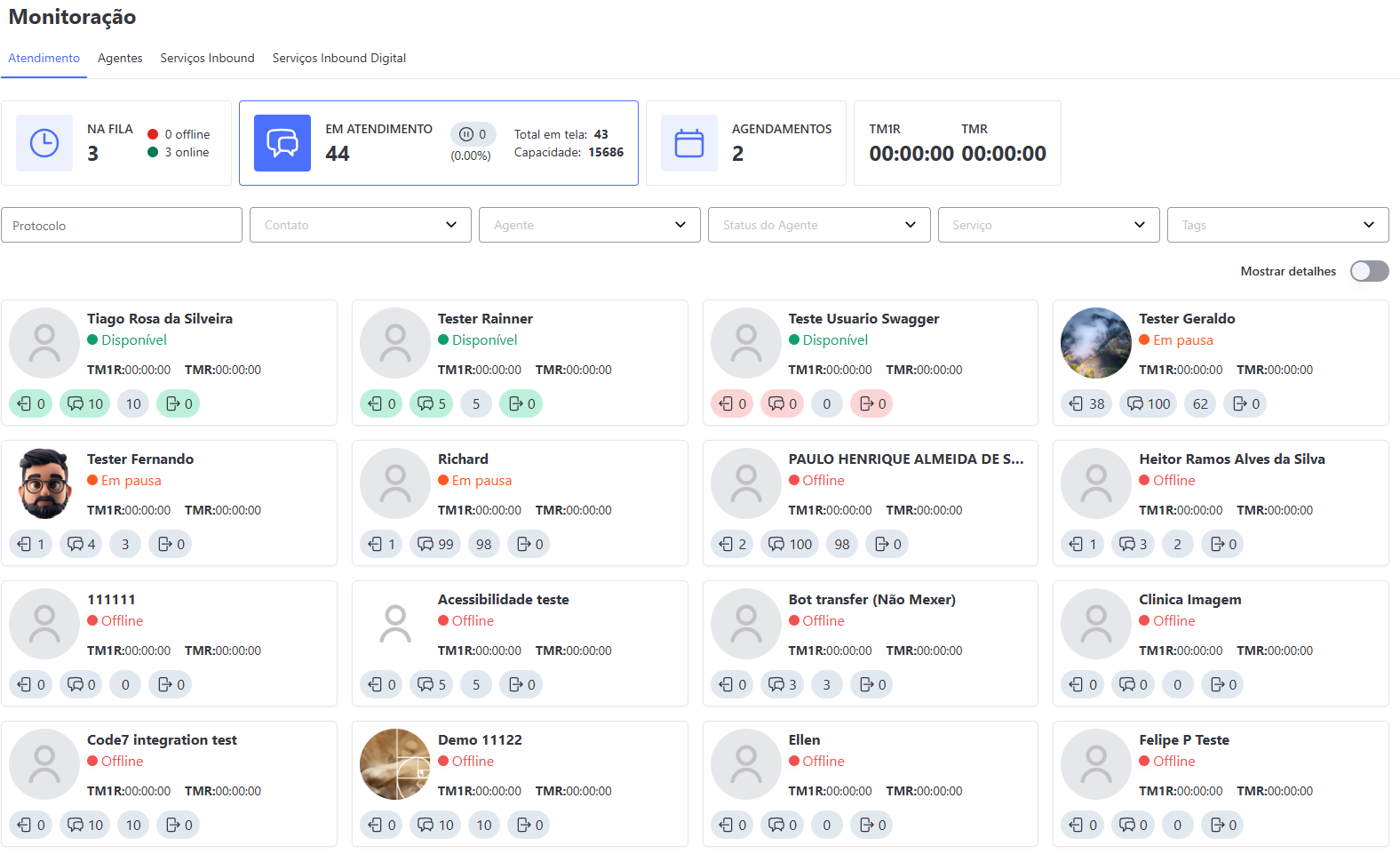Enable the Mostrar detalhes toggle

click(x=1369, y=271)
